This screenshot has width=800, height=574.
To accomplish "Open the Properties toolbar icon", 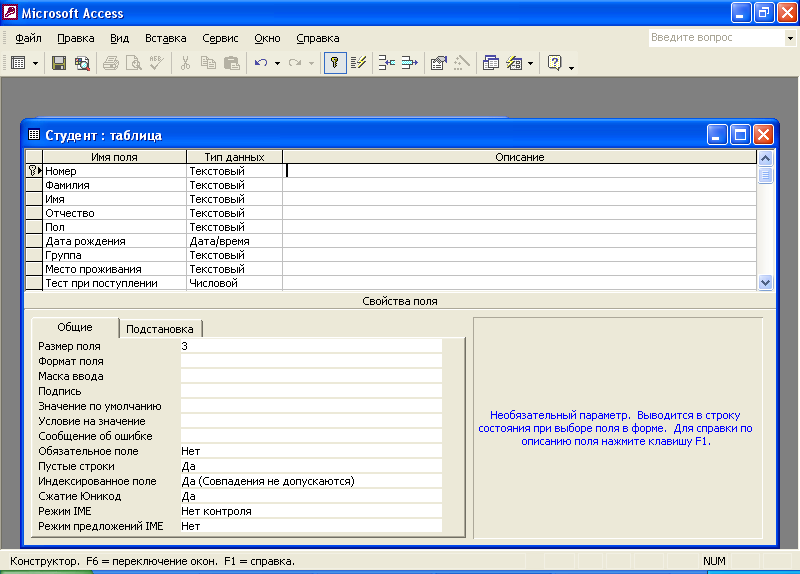I will (439, 63).
